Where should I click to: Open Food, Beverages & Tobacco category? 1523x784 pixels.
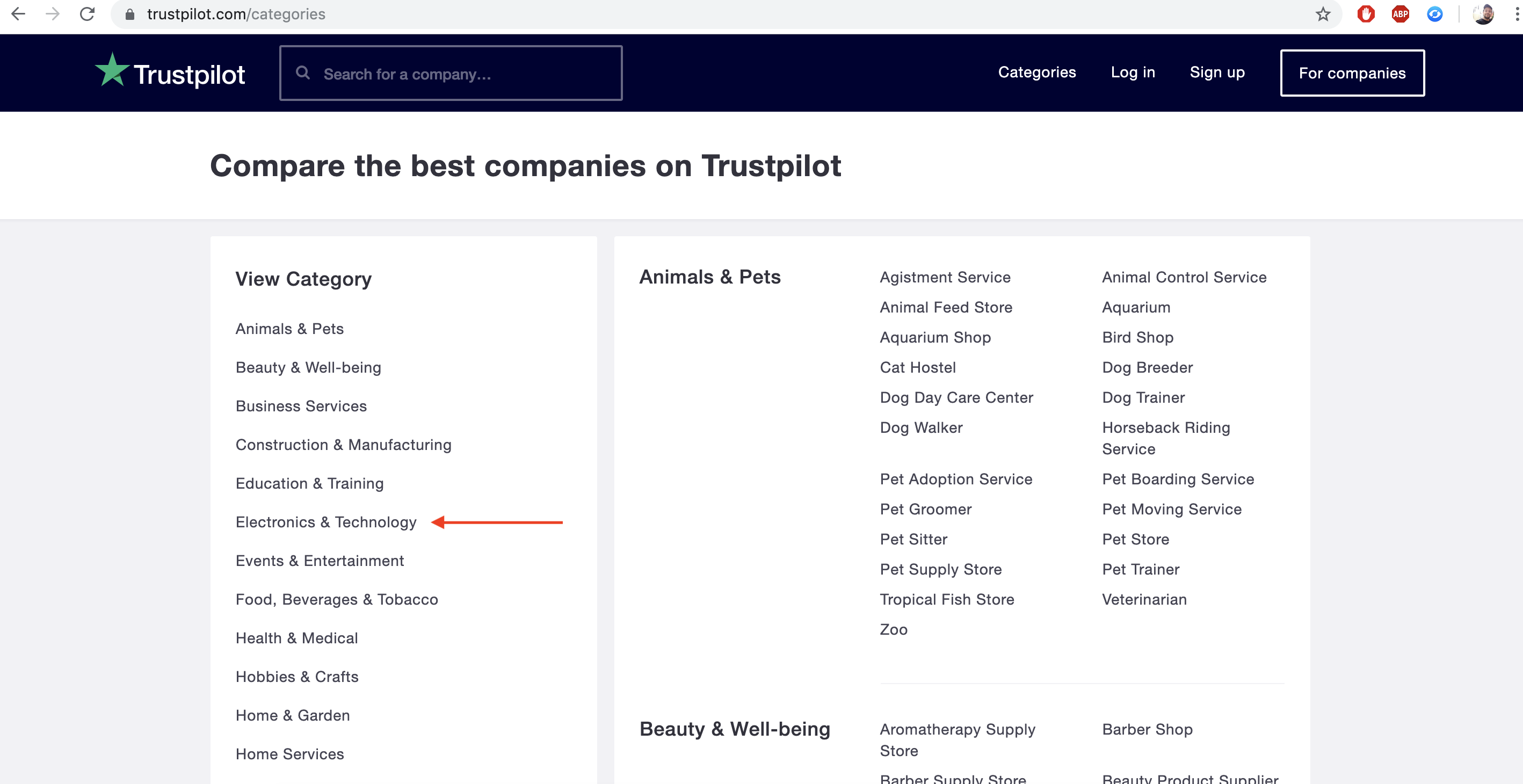[336, 599]
